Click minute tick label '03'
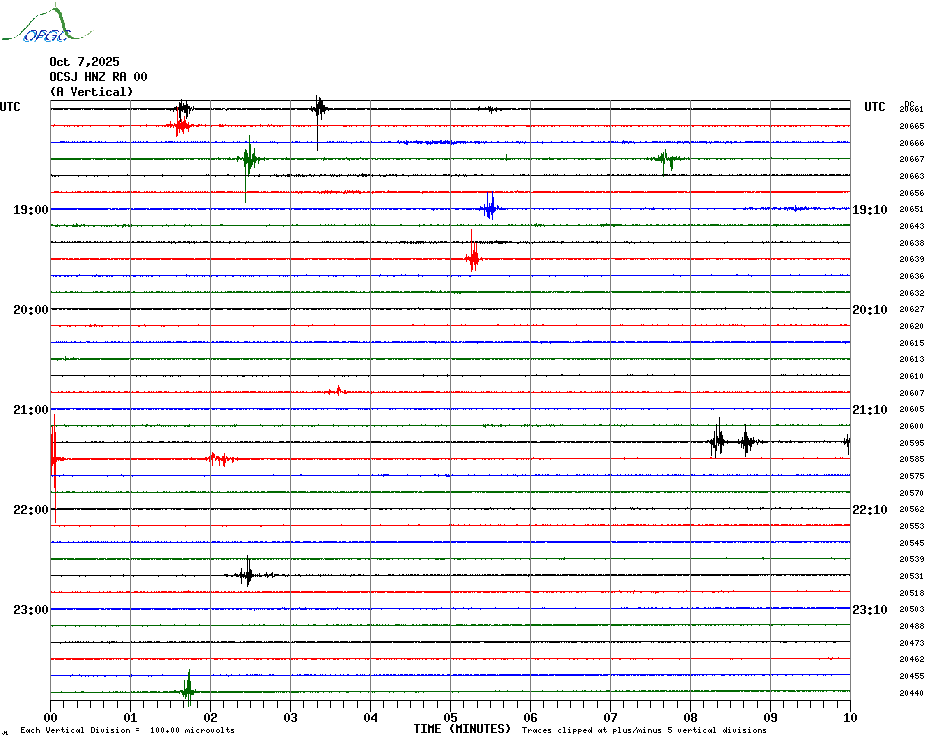The height and width of the screenshot is (744, 930). (291, 717)
